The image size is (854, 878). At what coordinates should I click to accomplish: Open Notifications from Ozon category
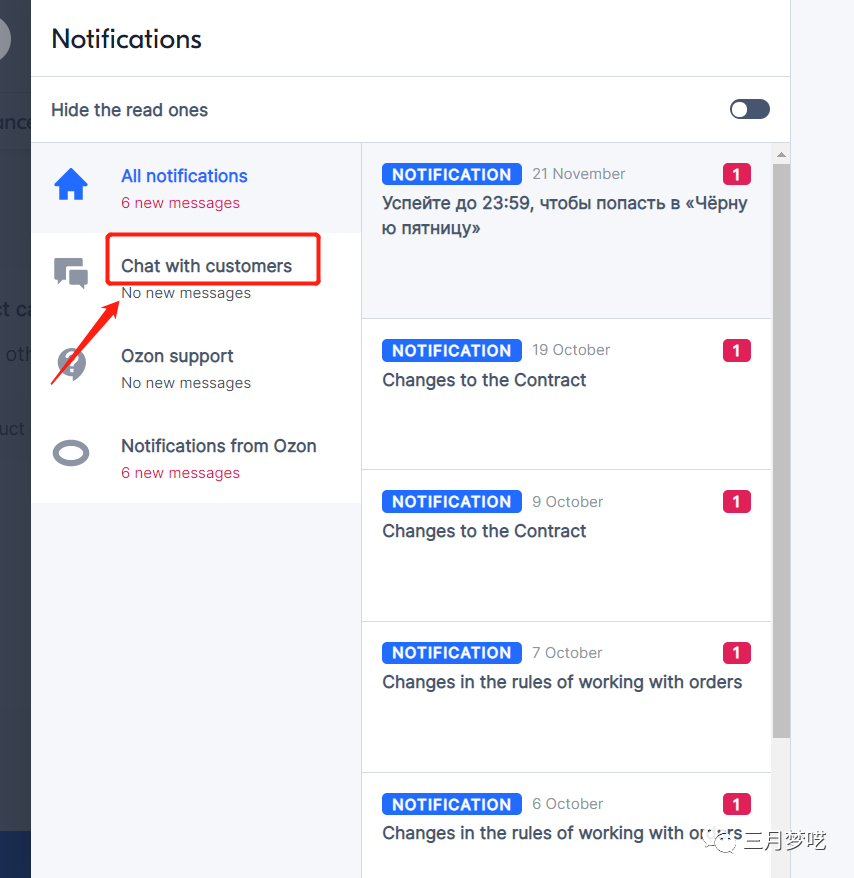218,447
